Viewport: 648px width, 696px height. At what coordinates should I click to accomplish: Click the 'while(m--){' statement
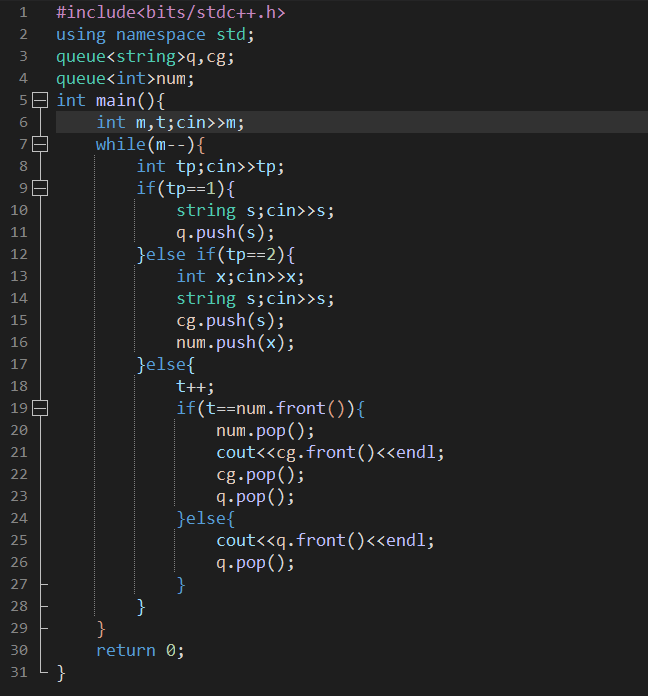150,144
